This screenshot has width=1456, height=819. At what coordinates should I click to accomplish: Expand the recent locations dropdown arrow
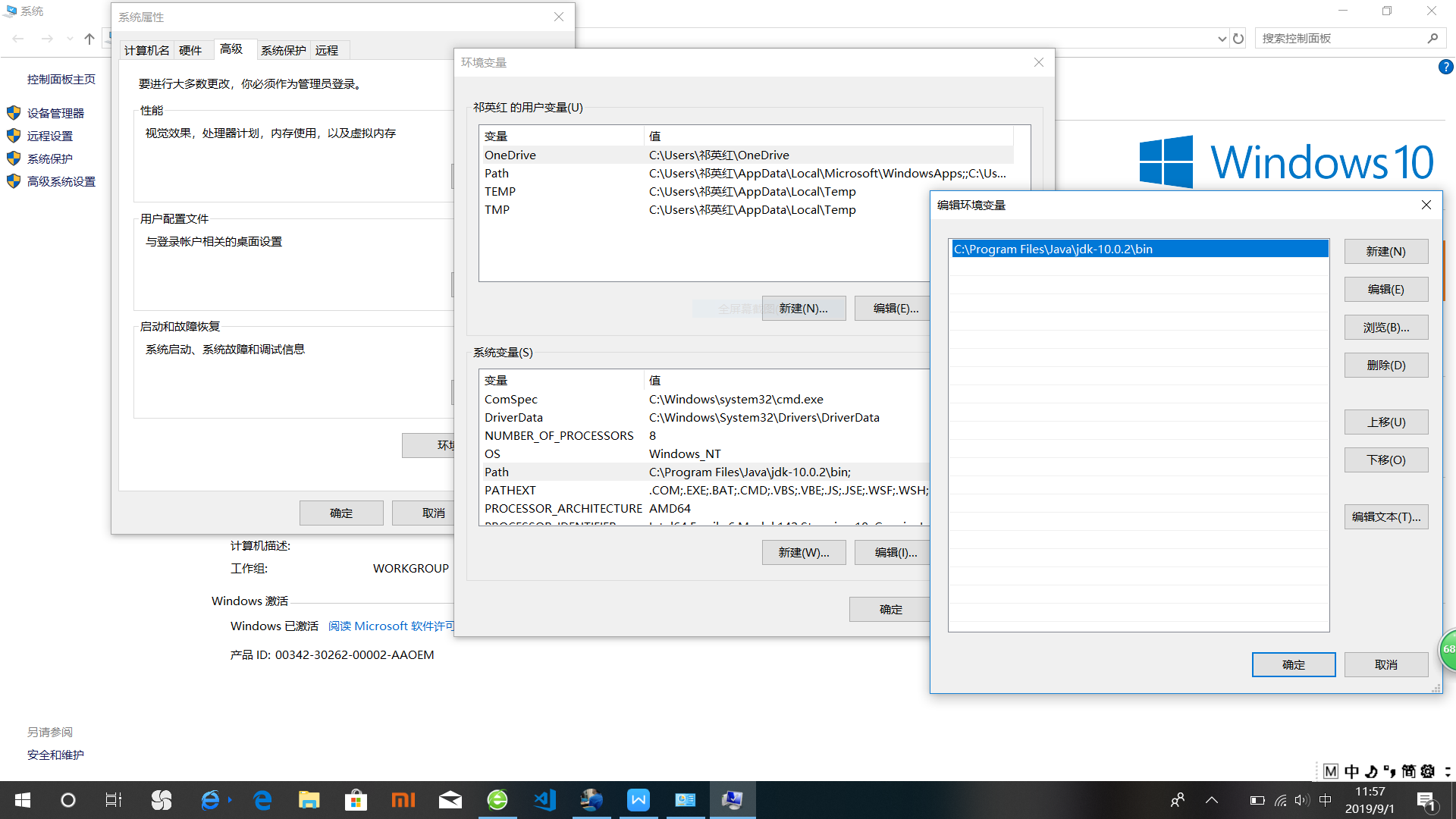click(70, 39)
